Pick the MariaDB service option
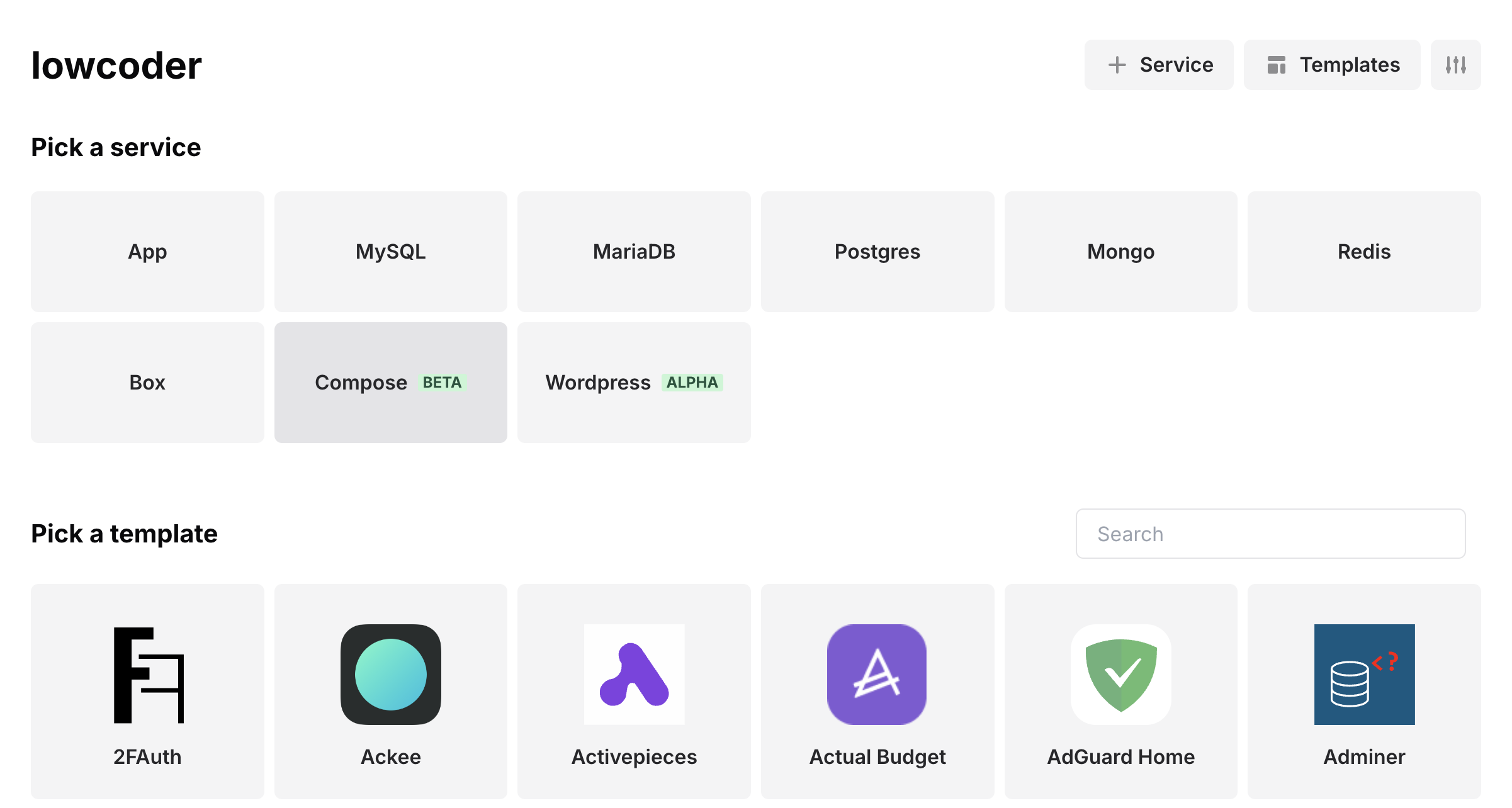 [x=634, y=252]
